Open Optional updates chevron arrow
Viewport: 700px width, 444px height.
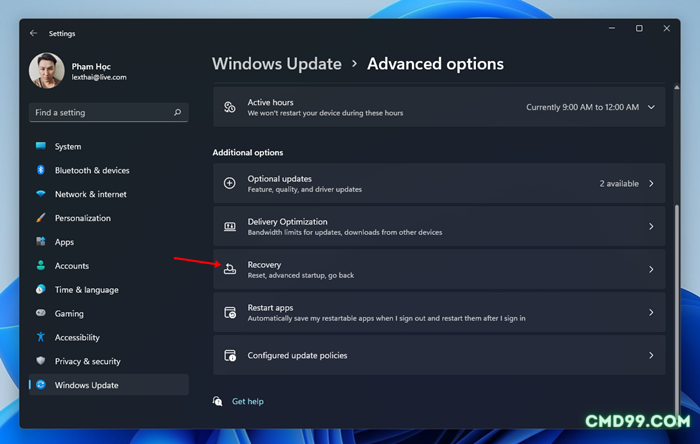pos(651,183)
